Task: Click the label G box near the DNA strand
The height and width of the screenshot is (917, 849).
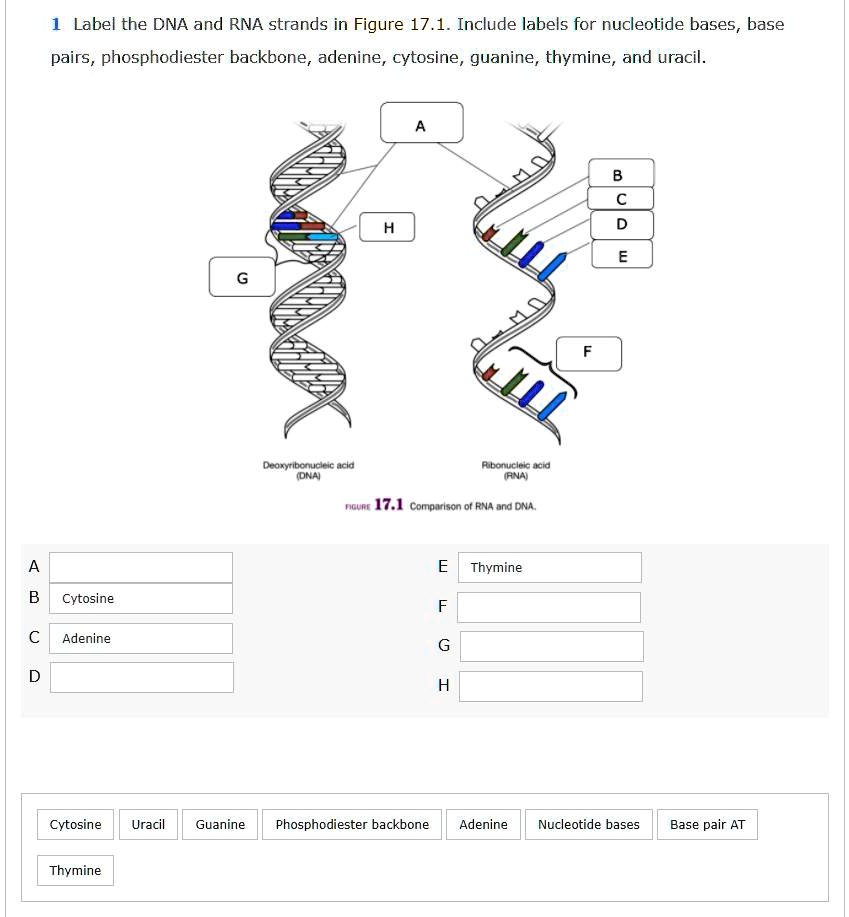Action: (241, 279)
